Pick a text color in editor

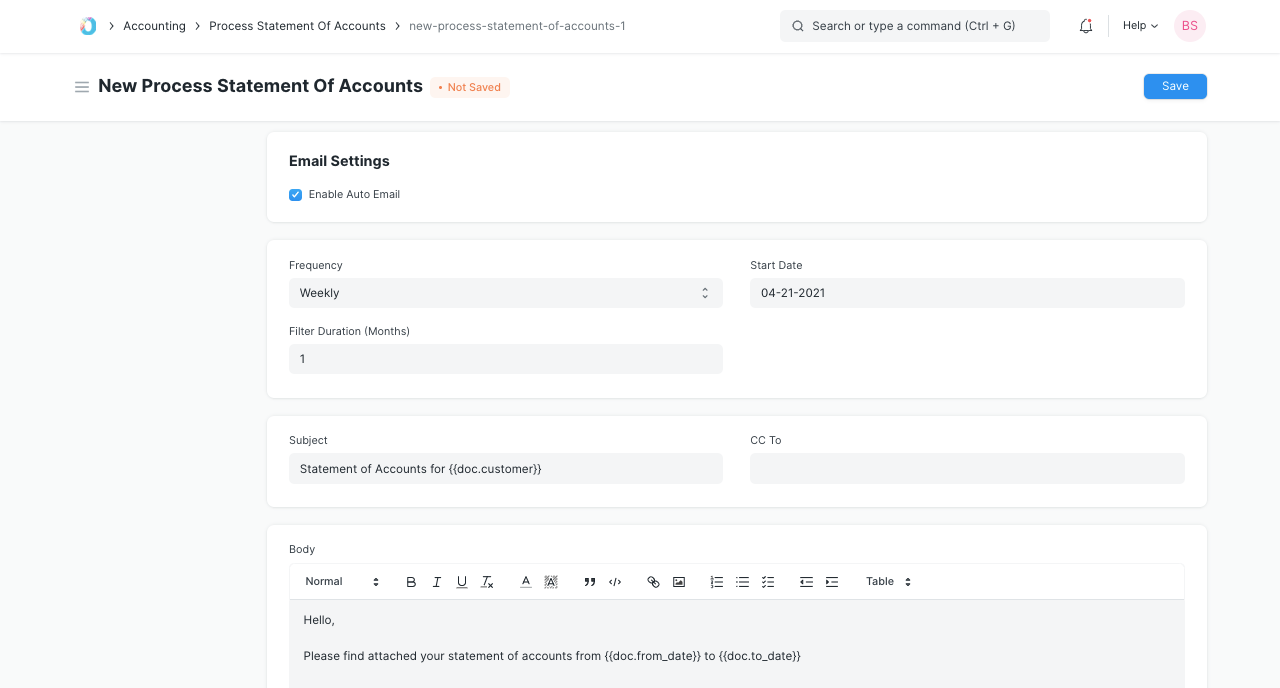tap(526, 582)
